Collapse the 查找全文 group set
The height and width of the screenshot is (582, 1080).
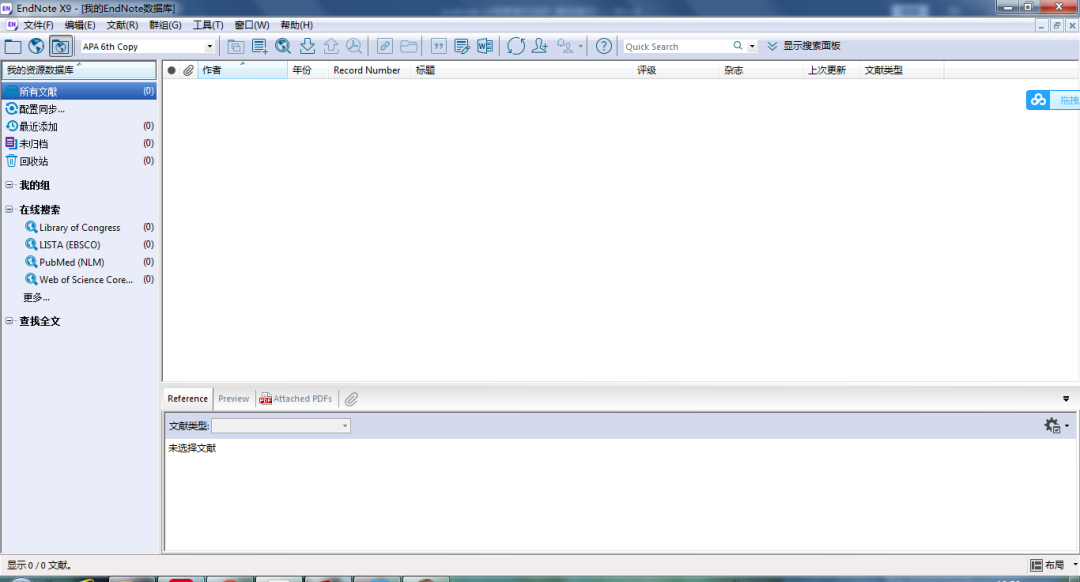point(9,320)
